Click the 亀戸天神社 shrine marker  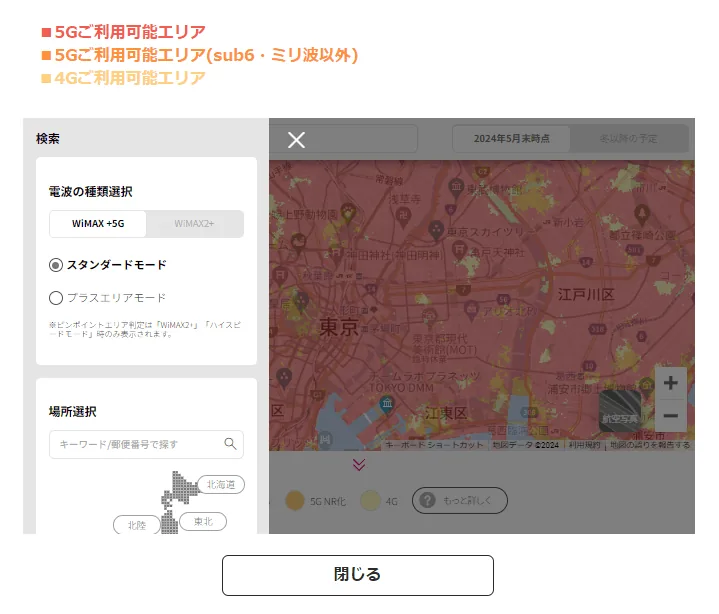coord(459,250)
